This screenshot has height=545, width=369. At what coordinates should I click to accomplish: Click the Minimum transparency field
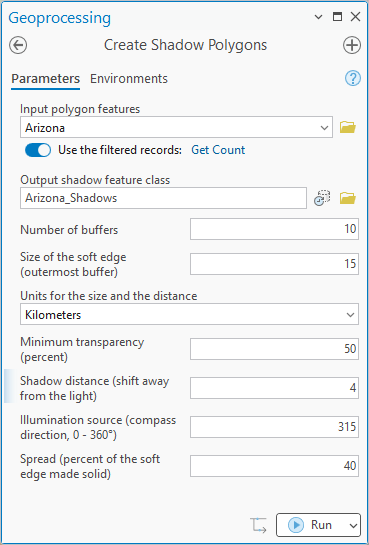[x=274, y=349]
